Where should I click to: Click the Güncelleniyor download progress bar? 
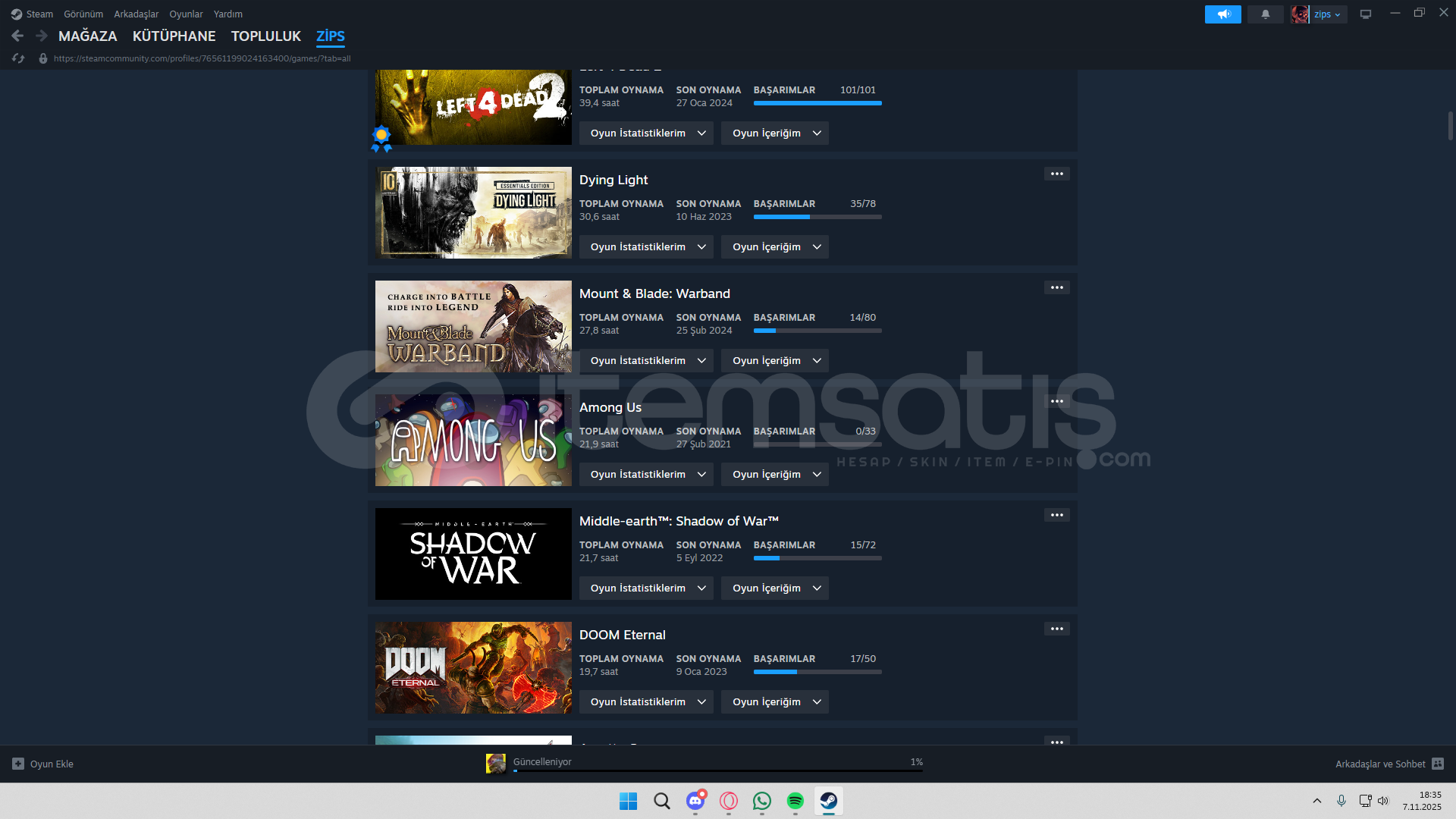pos(717,770)
